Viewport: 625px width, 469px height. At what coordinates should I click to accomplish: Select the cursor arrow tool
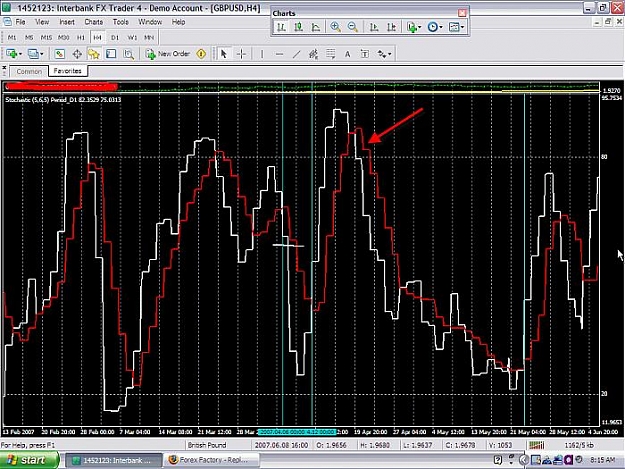pyautogui.click(x=224, y=54)
